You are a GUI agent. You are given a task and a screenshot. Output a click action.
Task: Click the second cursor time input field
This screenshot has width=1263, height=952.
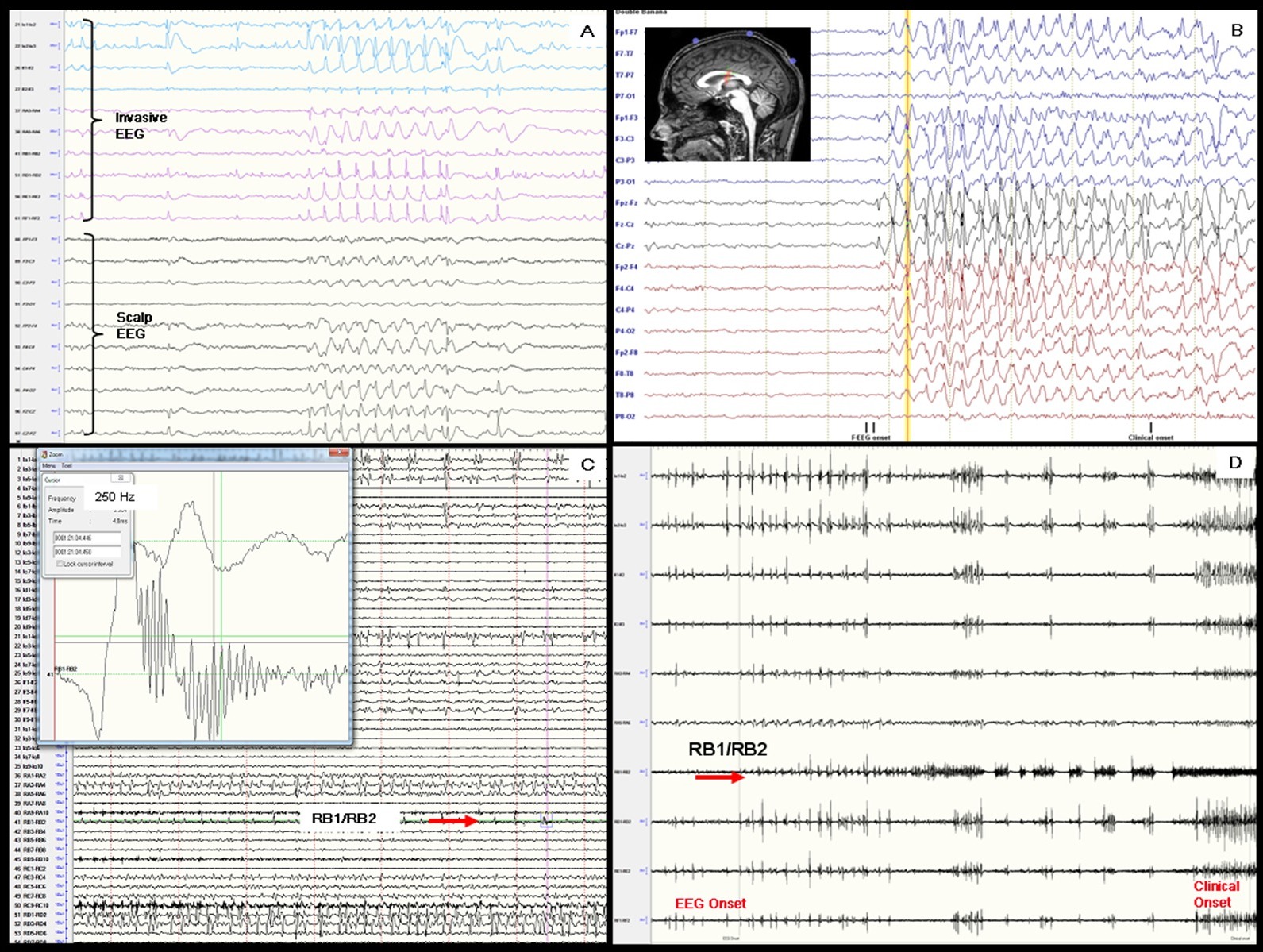coord(87,551)
